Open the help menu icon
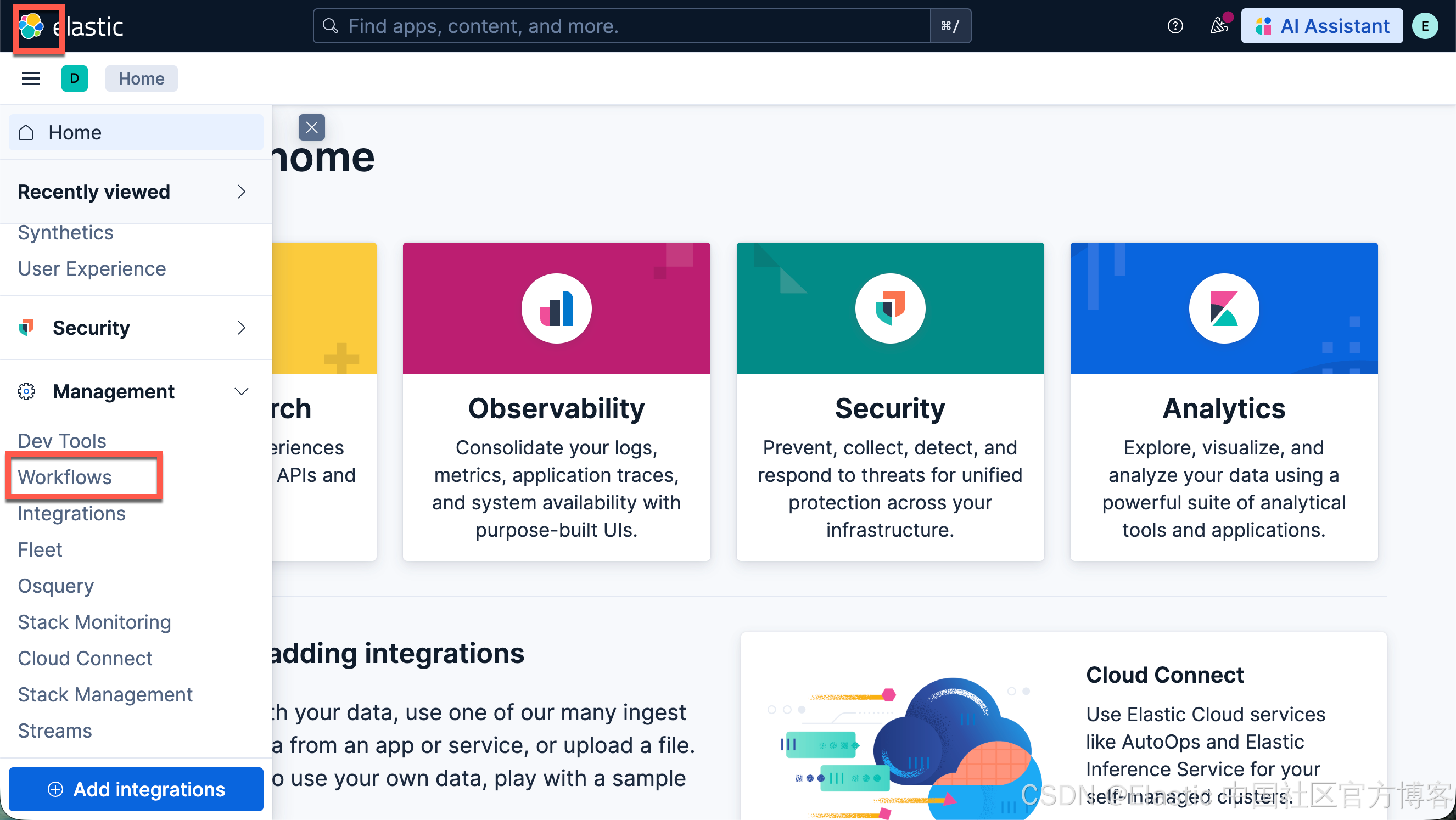 click(x=1175, y=26)
